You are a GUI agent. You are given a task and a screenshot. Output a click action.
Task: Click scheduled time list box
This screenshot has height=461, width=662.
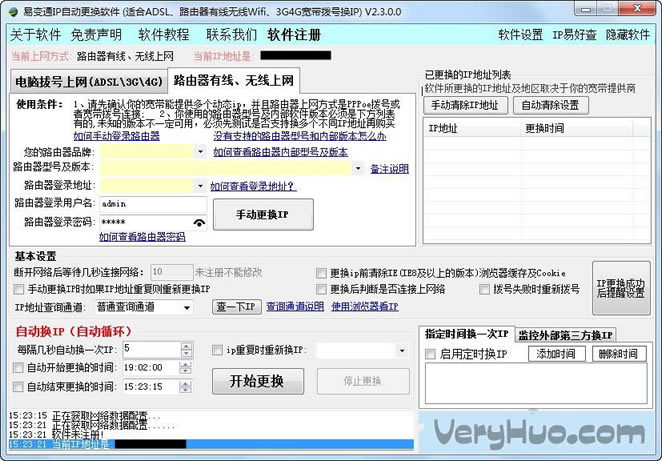tap(536, 384)
